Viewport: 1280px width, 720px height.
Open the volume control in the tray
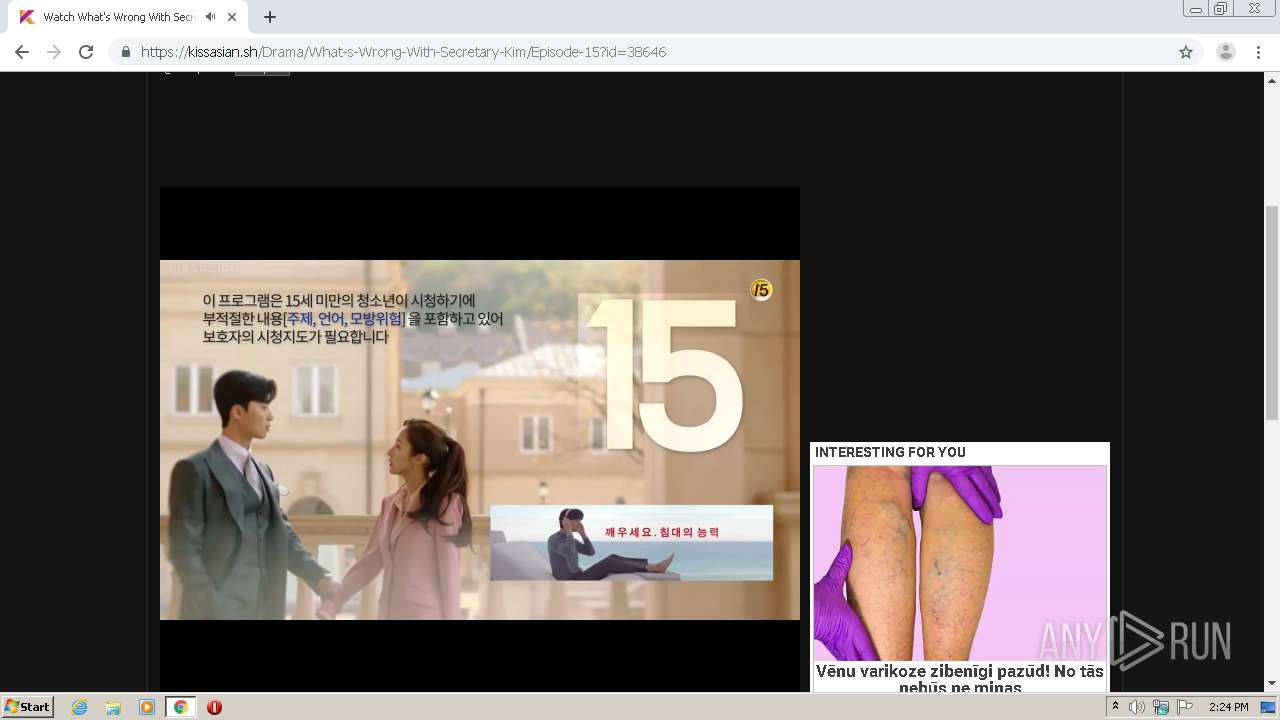pos(1137,707)
